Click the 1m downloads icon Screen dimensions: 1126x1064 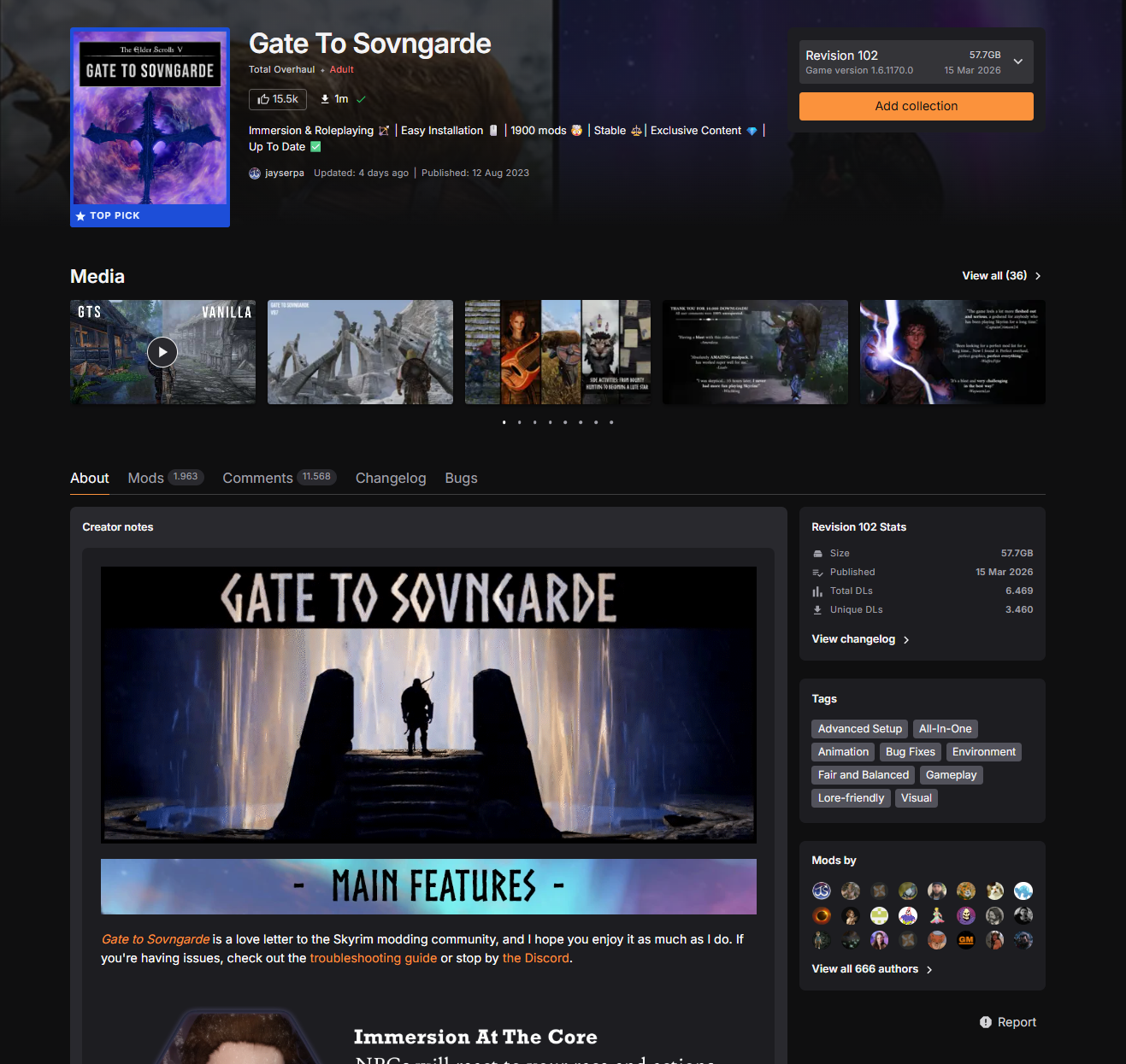click(325, 99)
